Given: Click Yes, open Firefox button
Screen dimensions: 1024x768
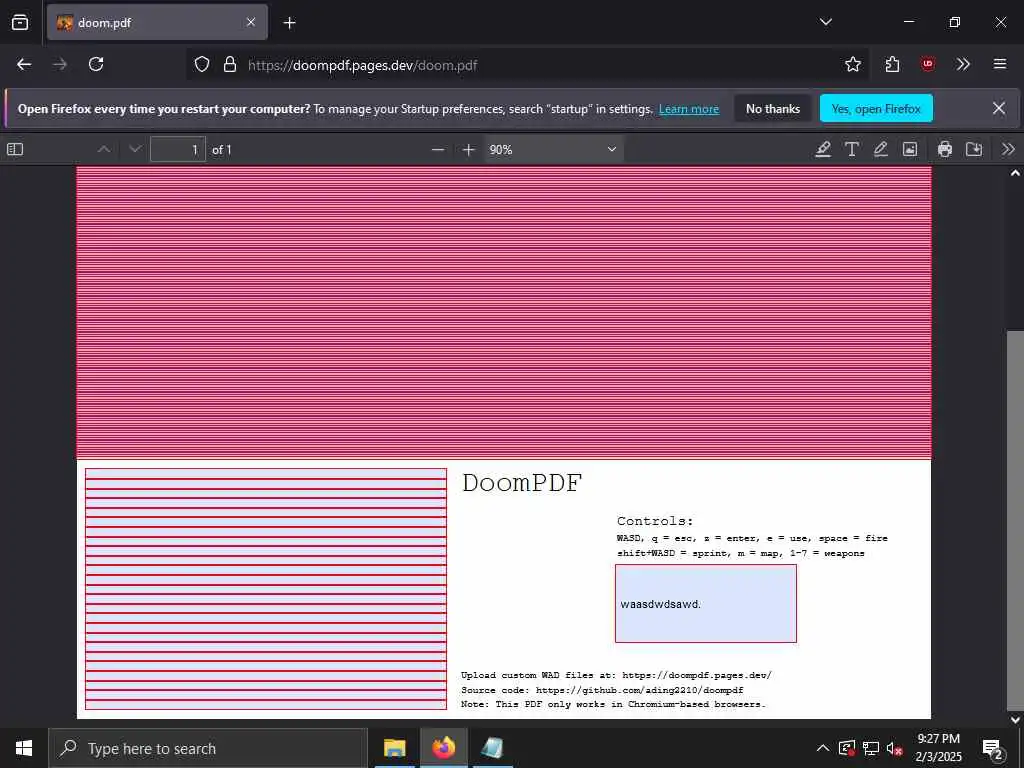Looking at the screenshot, I should pos(876,108).
